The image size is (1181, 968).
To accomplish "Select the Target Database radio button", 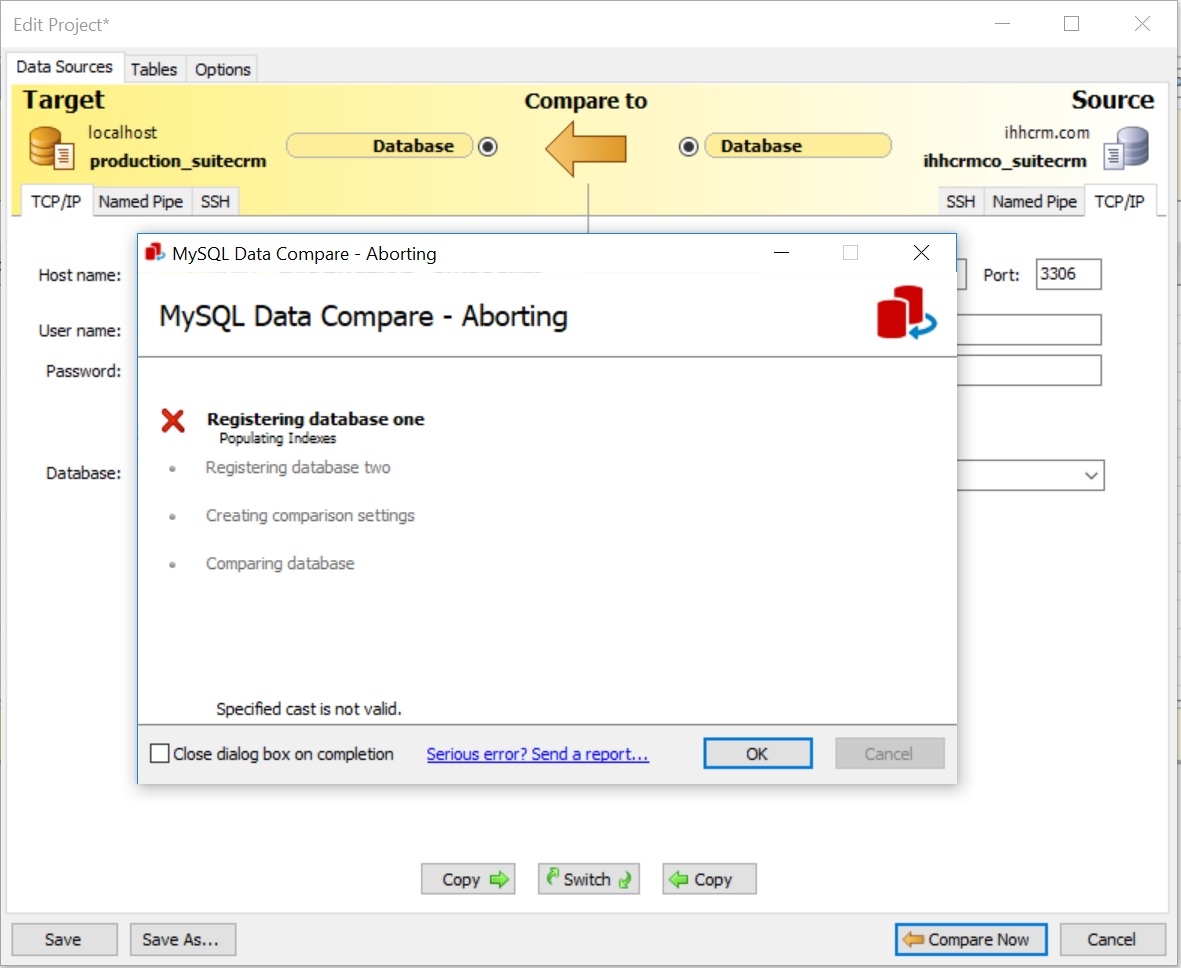I will (487, 146).
